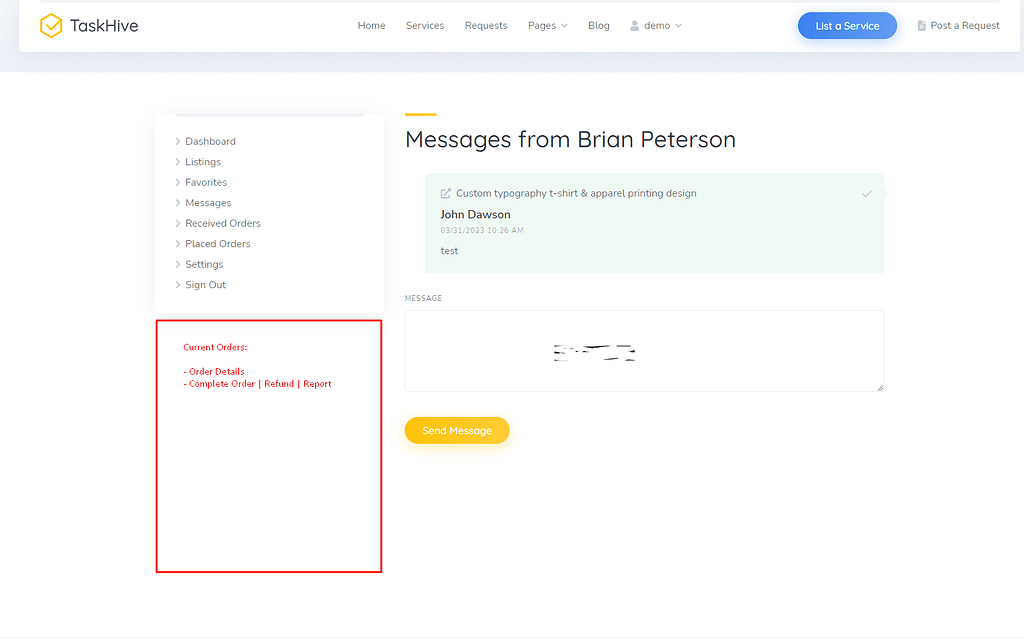This screenshot has height=641, width=1024.
Task: Click the arrow icon beside Received Orders
Action: (178, 223)
